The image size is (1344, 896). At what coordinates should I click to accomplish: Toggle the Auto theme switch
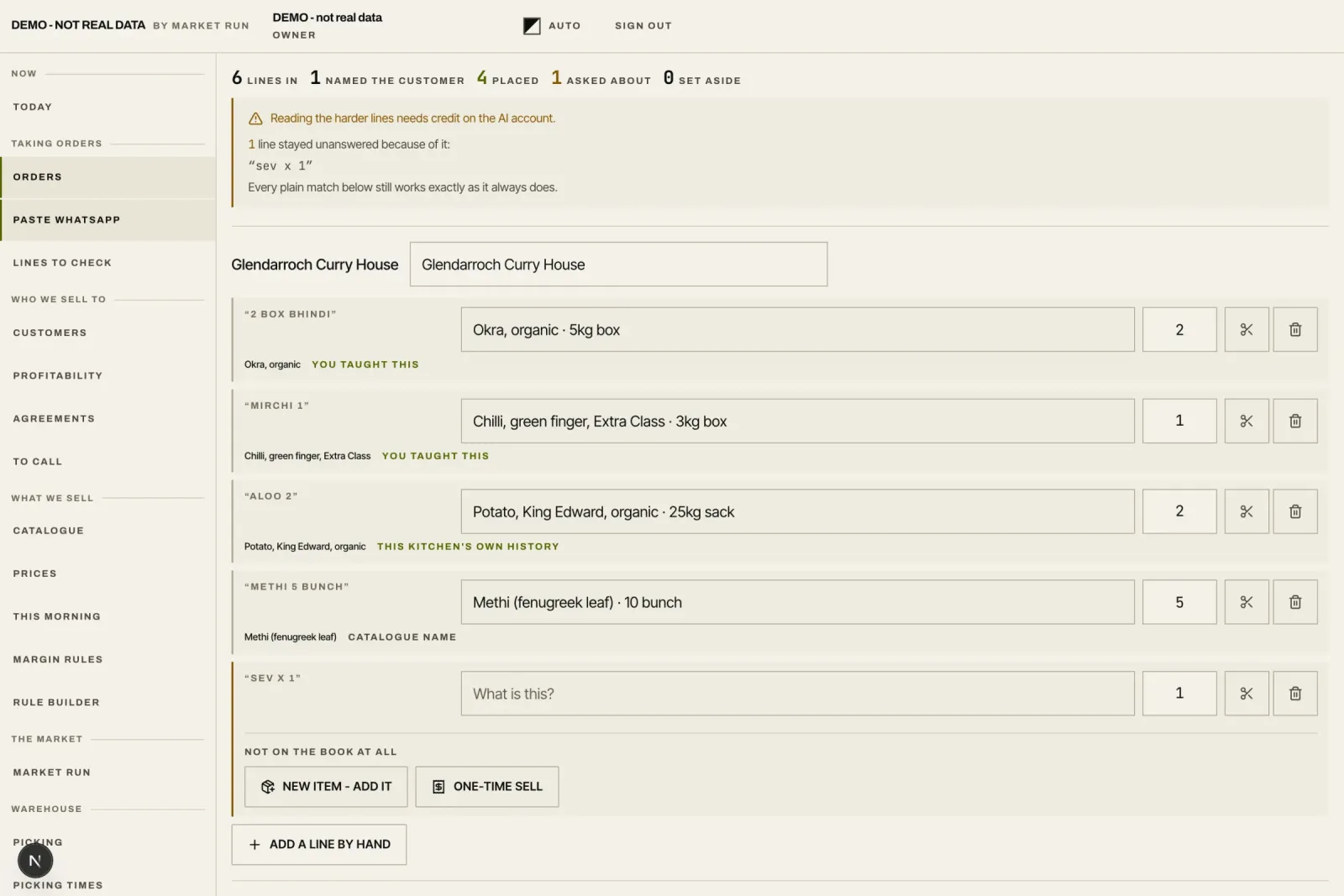coord(552,26)
